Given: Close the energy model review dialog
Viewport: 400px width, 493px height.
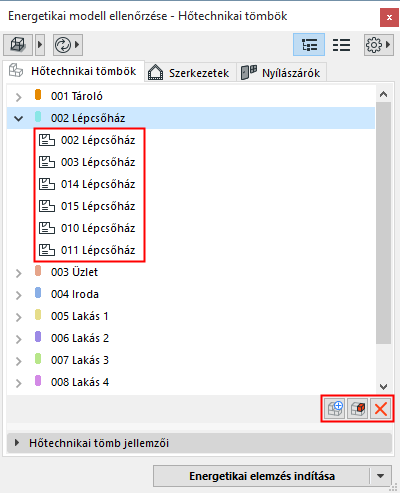Looking at the screenshot, I should pyautogui.click(x=389, y=17).
